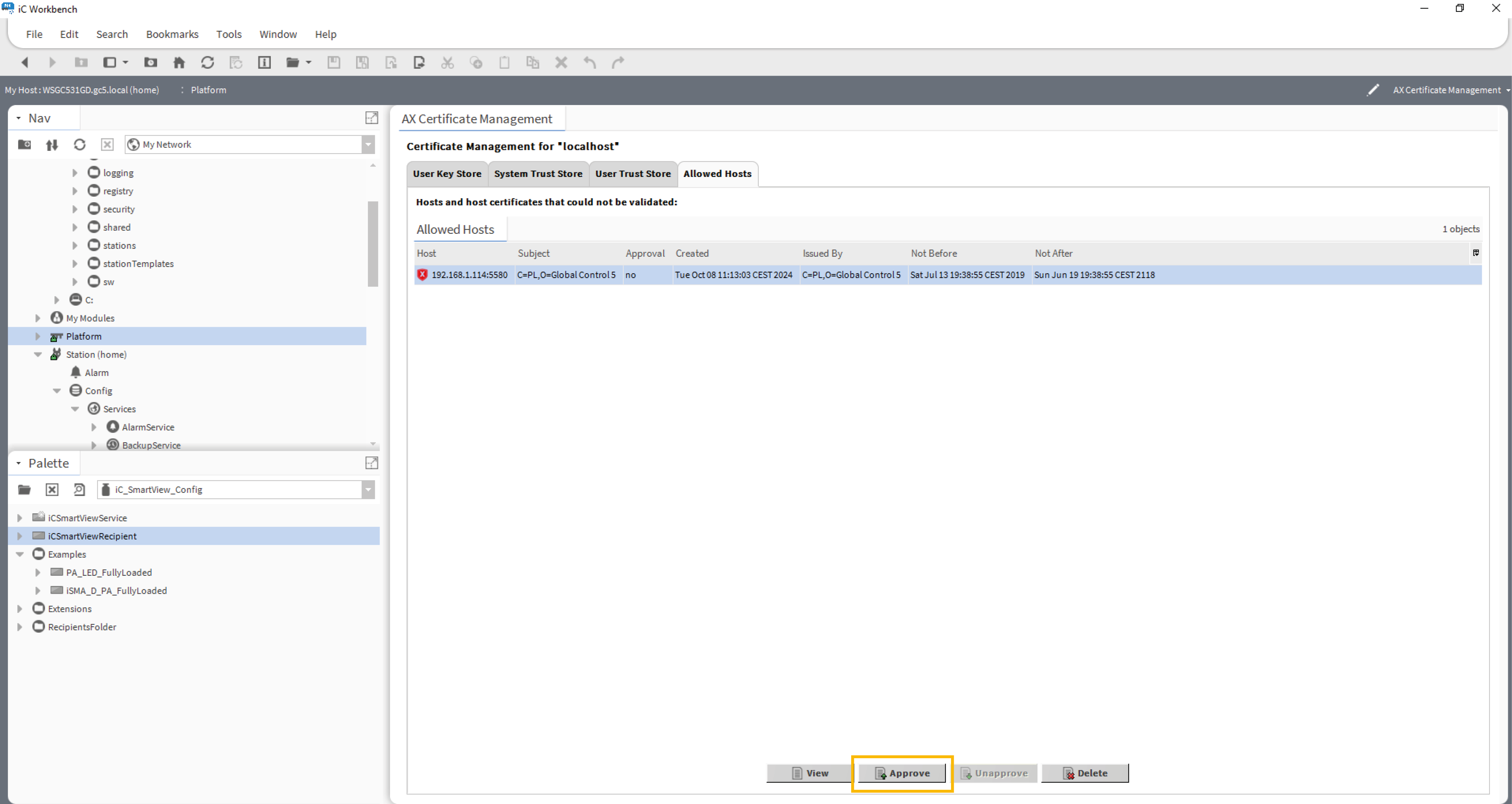Click the pencil edit icon near AX Certificate Management

pos(1373,90)
